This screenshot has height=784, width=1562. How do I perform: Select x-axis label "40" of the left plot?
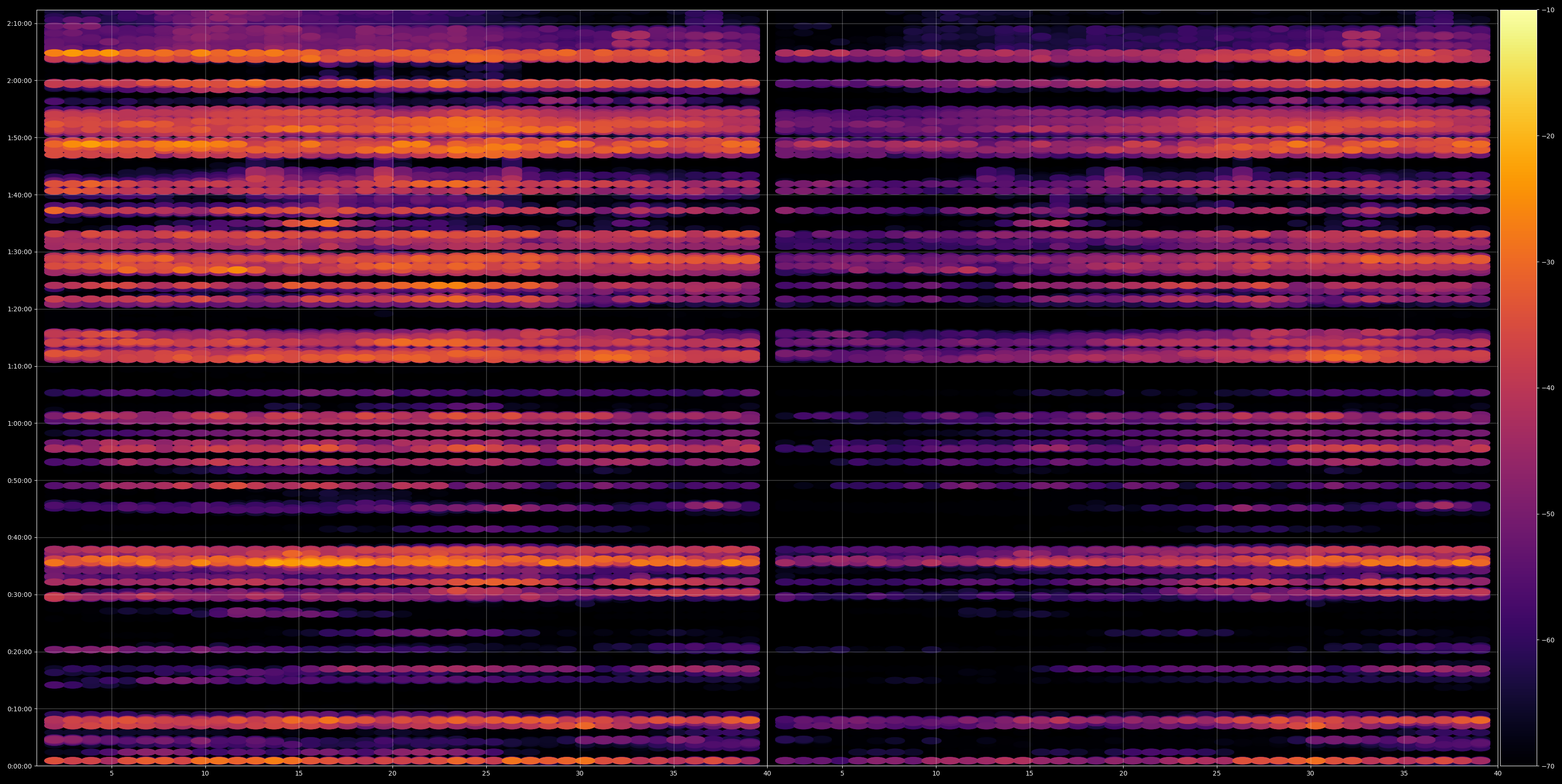pos(767,774)
